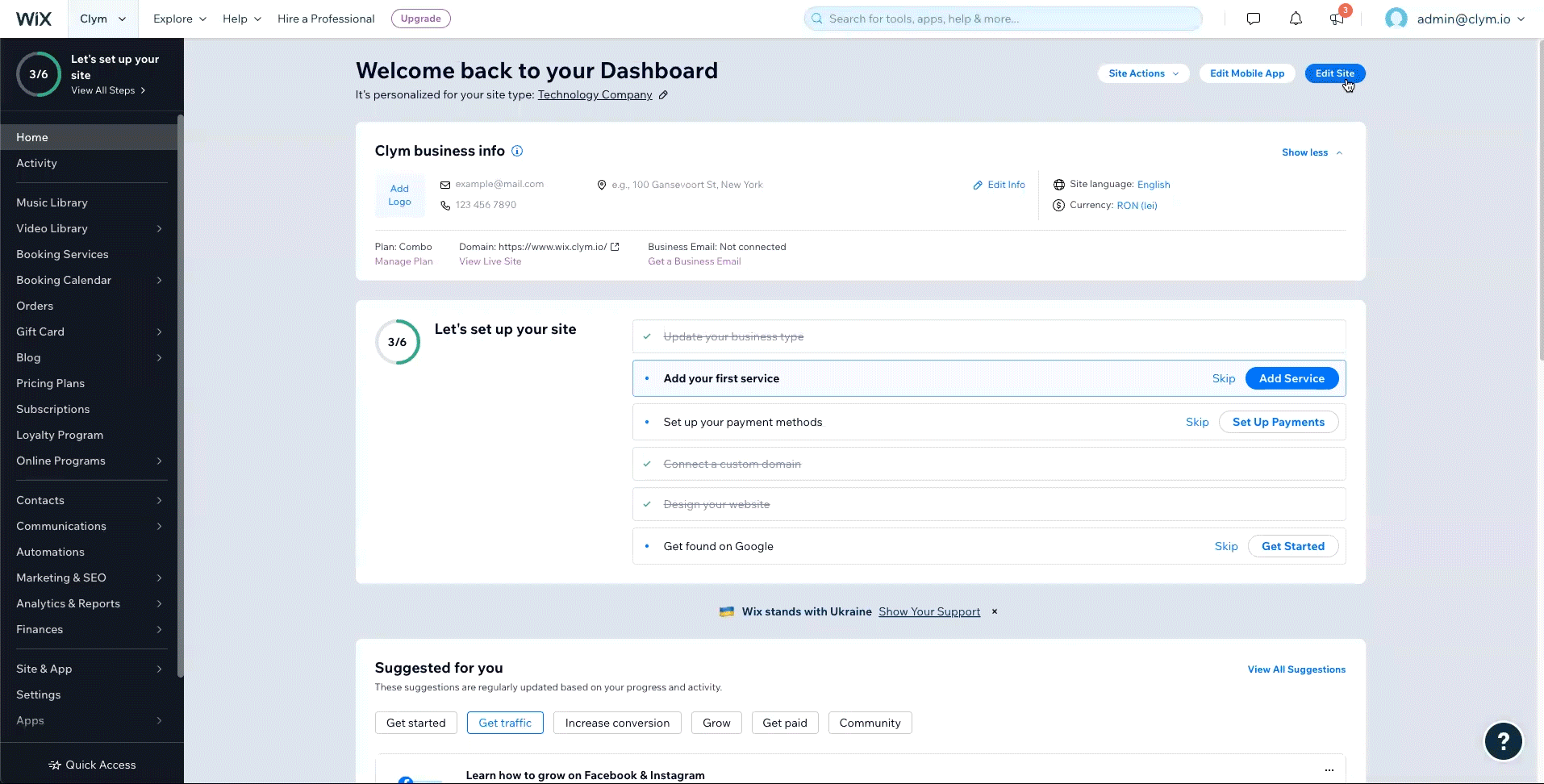
Task: Click the globe Site language icon
Action: 1059,185
